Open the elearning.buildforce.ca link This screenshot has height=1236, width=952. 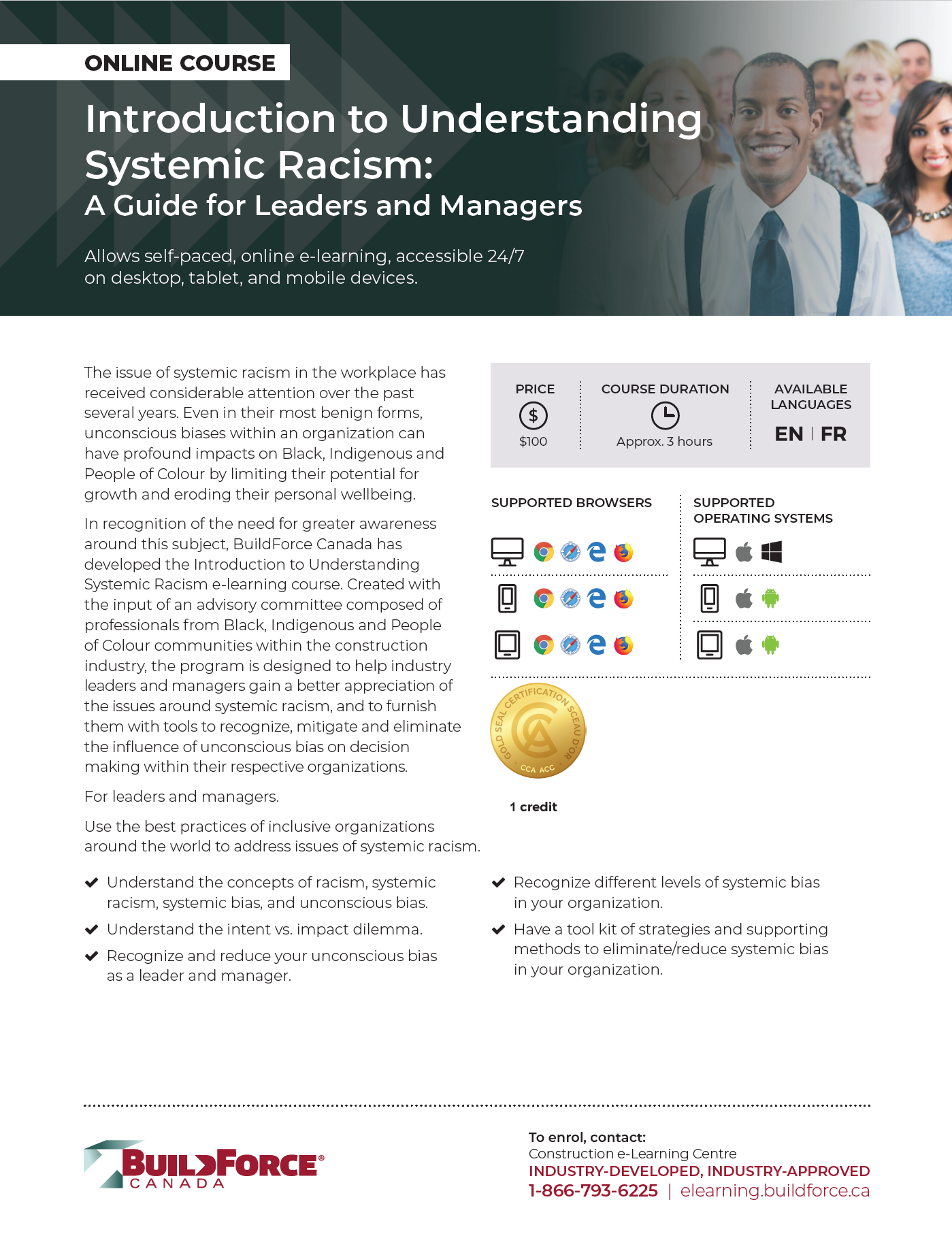774,1190
